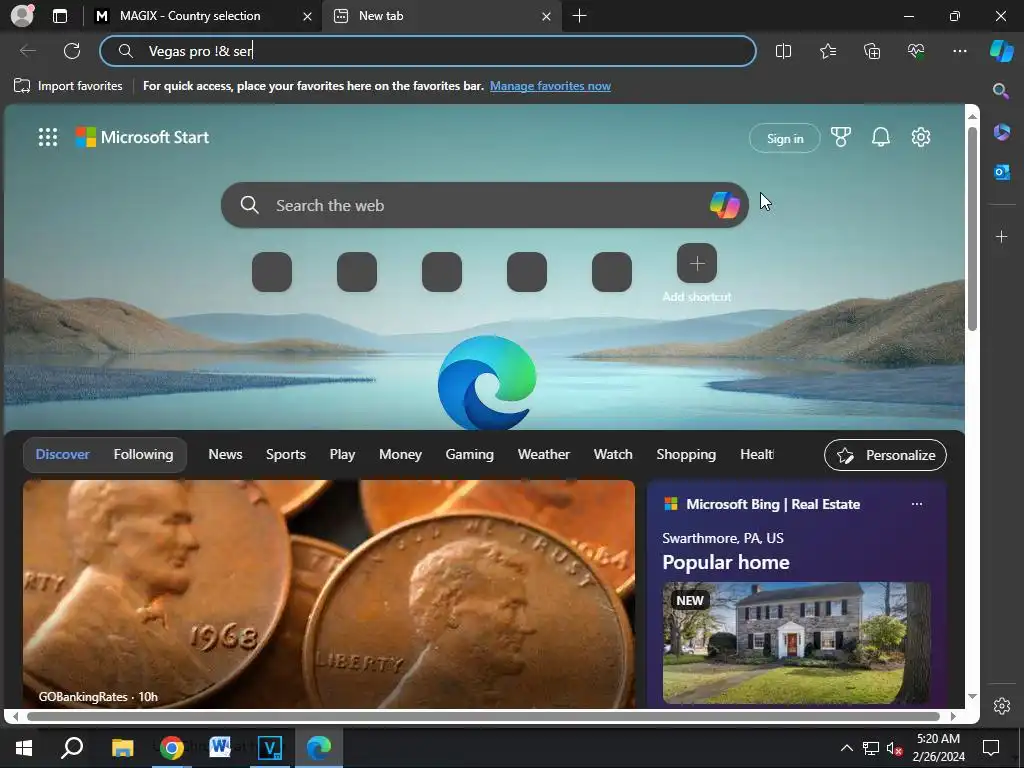Click the Microsoft Start logo
This screenshot has height=768, width=1024.
click(x=142, y=137)
